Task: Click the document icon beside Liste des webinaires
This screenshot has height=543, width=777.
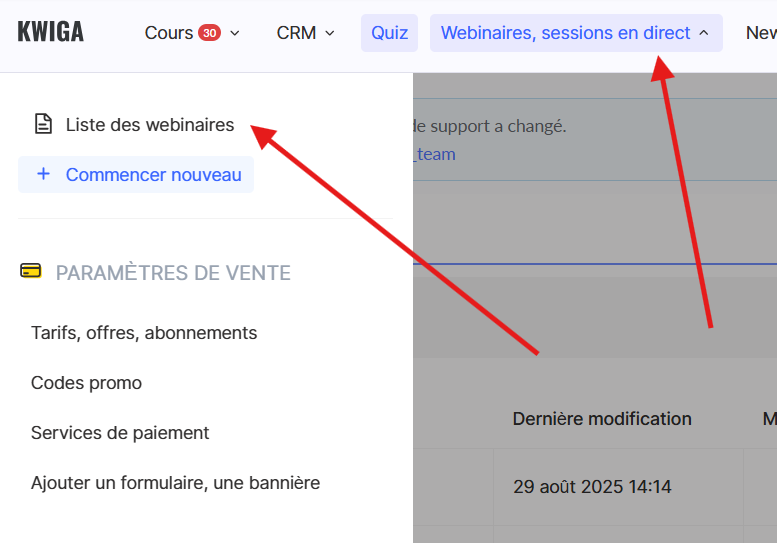Action: [43, 125]
